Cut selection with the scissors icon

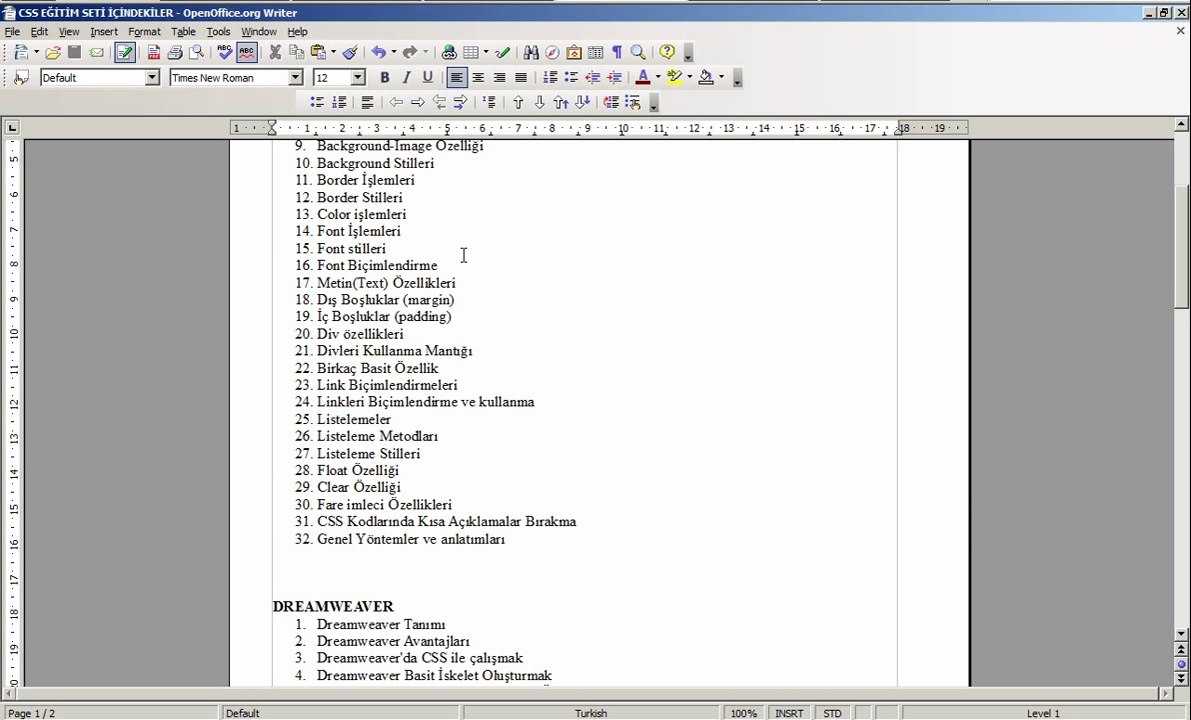(x=275, y=52)
